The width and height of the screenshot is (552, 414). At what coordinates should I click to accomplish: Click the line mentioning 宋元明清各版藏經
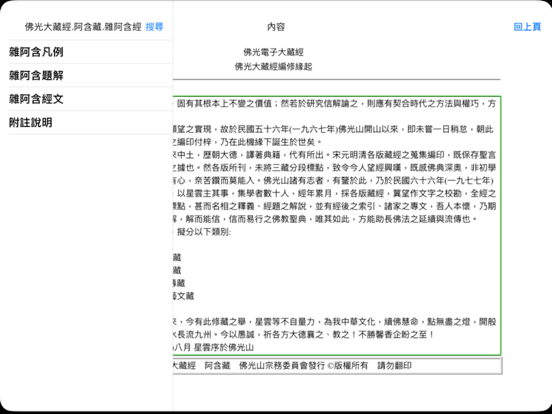[334, 155]
